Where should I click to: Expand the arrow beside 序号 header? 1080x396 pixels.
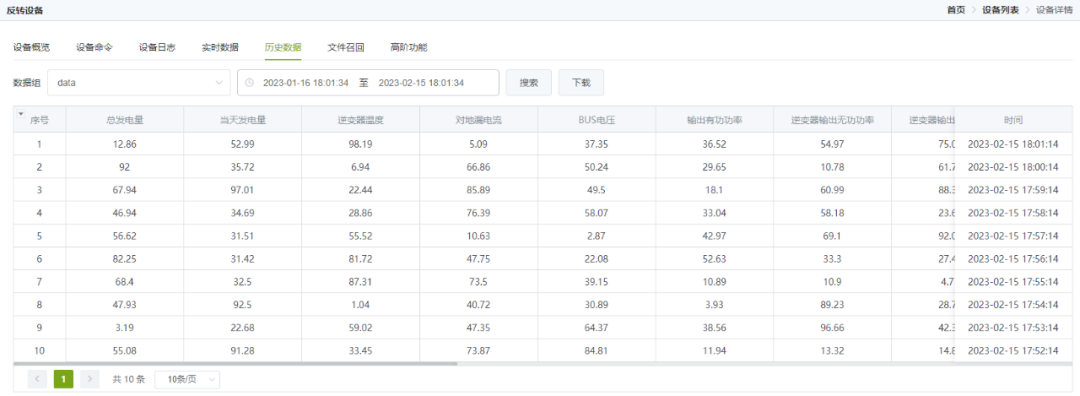21,114
